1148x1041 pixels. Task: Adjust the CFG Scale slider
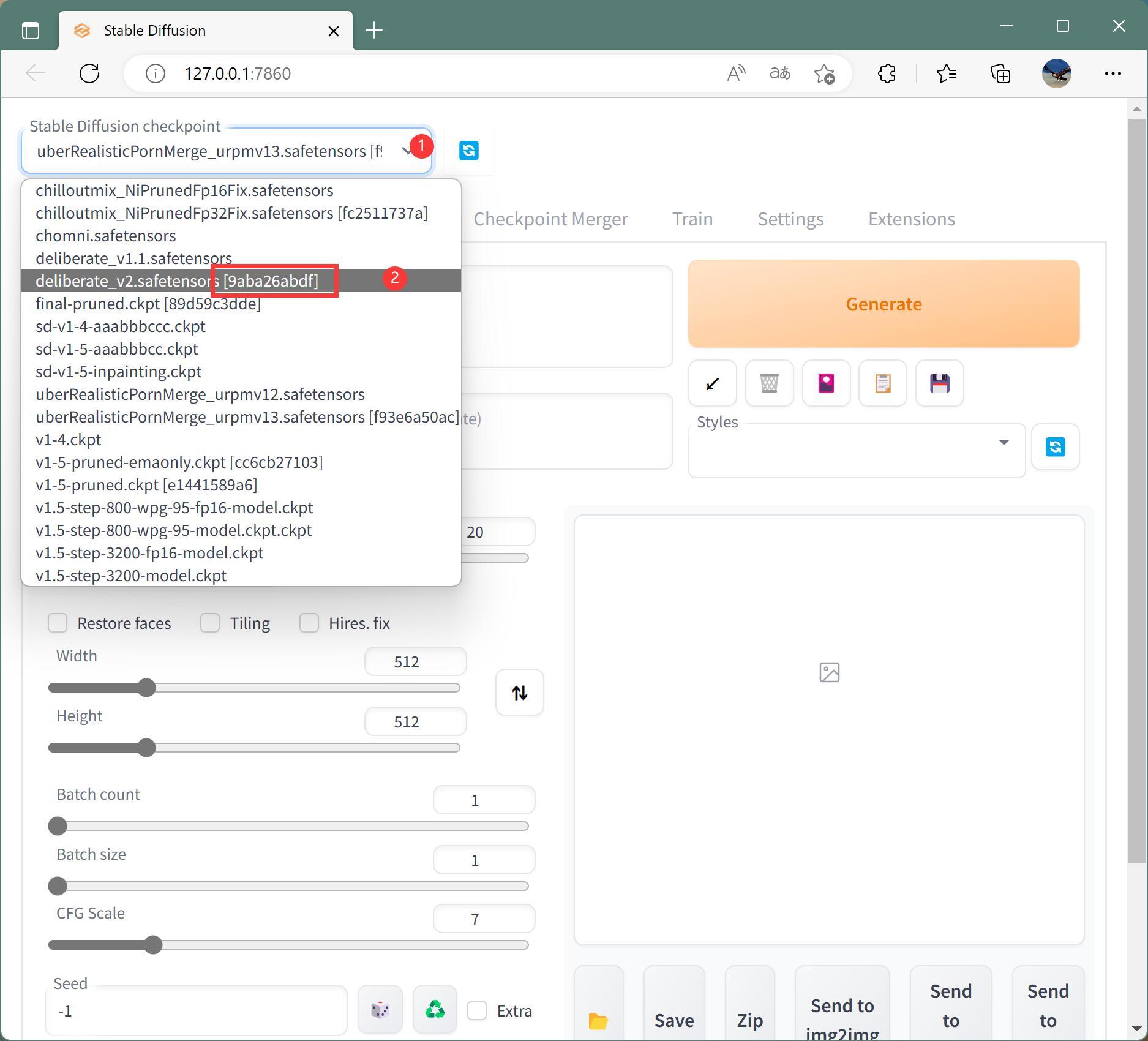click(x=288, y=945)
